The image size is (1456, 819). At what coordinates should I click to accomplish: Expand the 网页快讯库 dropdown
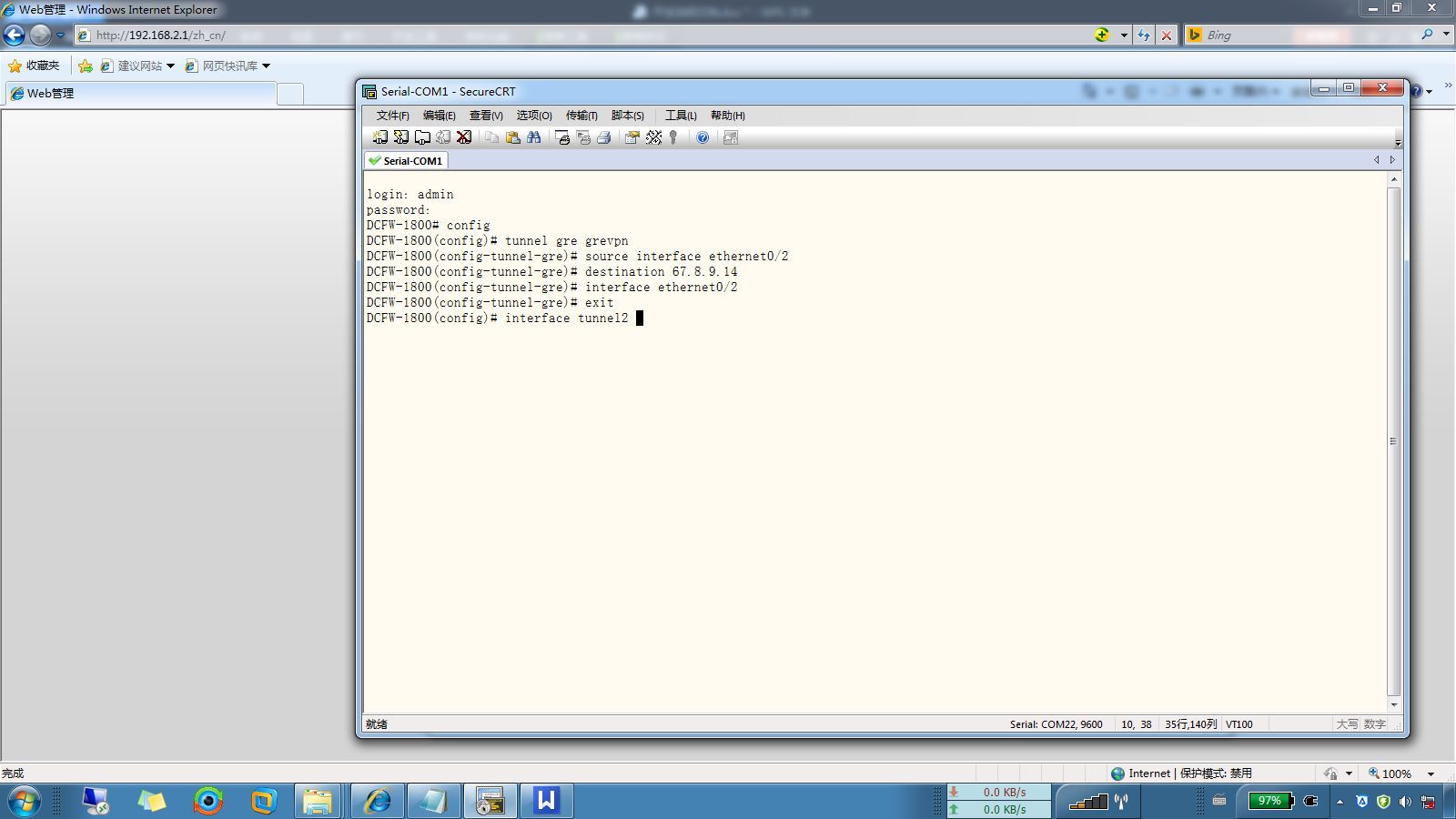click(x=266, y=66)
